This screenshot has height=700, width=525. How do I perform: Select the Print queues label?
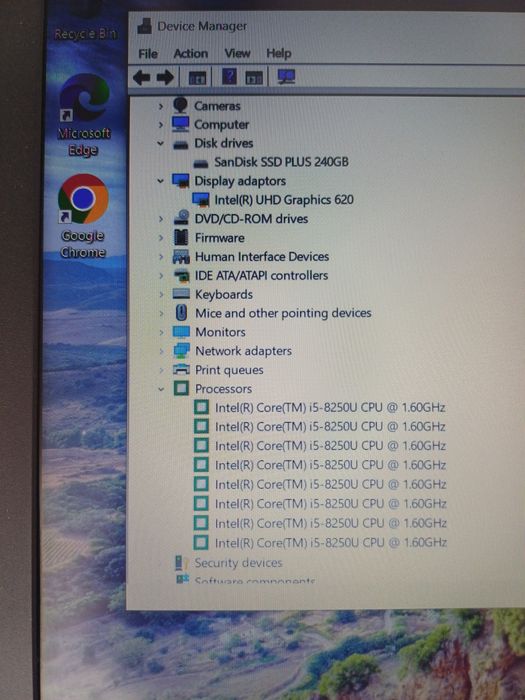[x=229, y=370]
